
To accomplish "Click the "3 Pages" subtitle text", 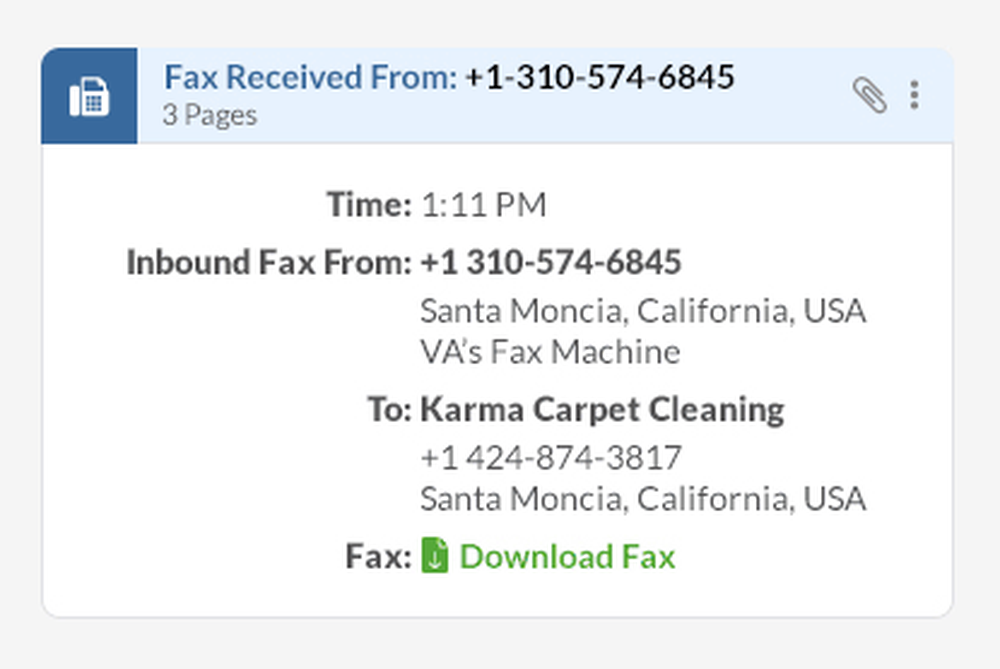I will pos(209,115).
